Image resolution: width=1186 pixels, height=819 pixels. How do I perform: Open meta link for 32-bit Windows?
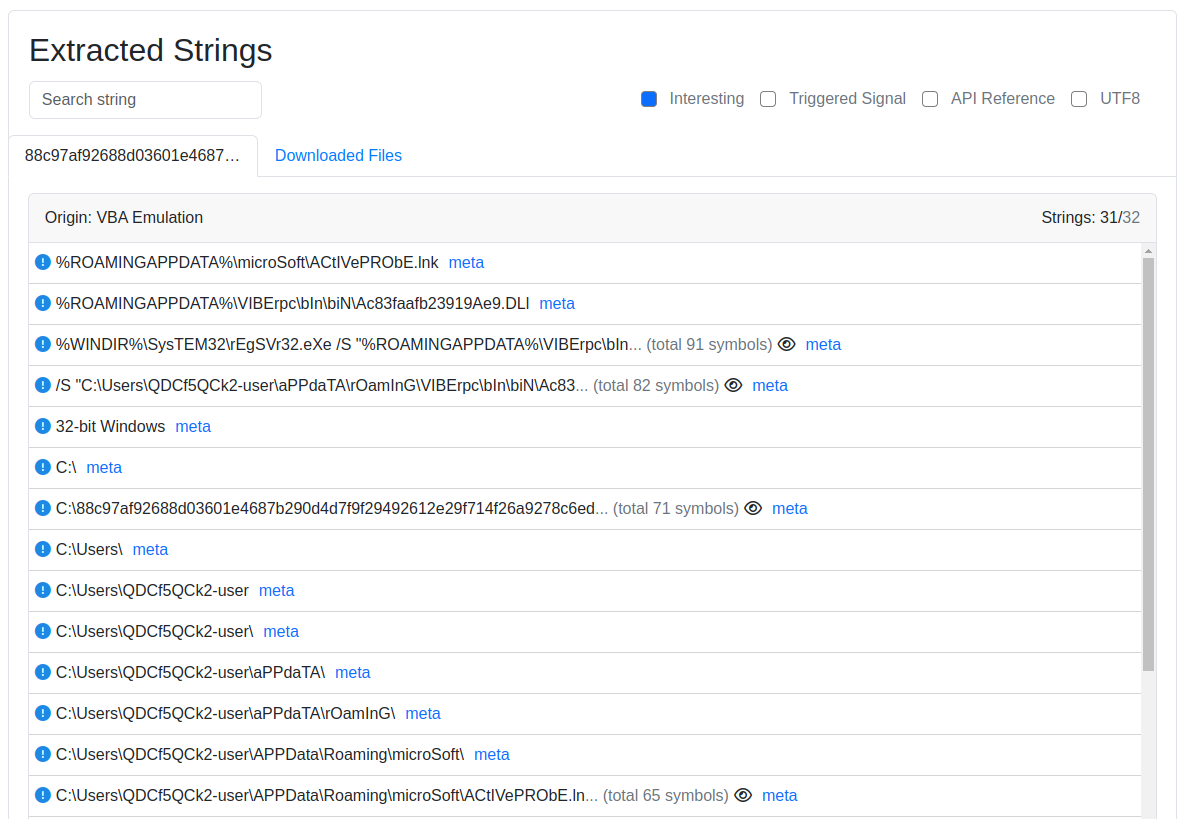(193, 426)
